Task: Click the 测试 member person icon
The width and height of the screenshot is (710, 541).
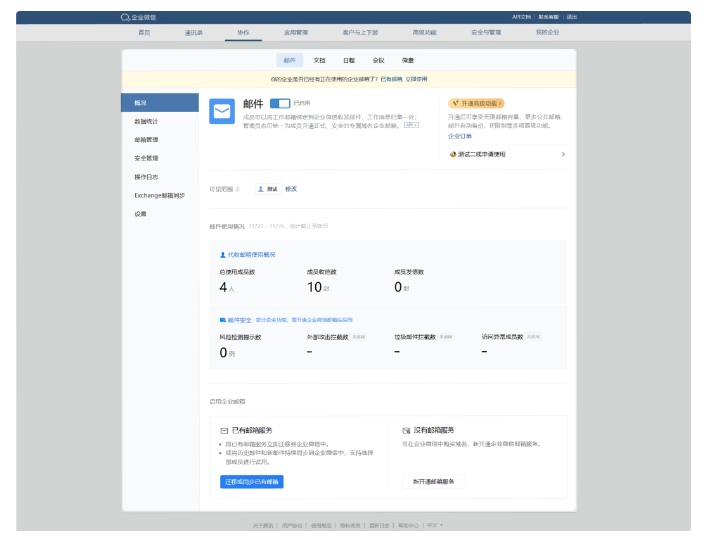Action: pyautogui.click(x=261, y=188)
